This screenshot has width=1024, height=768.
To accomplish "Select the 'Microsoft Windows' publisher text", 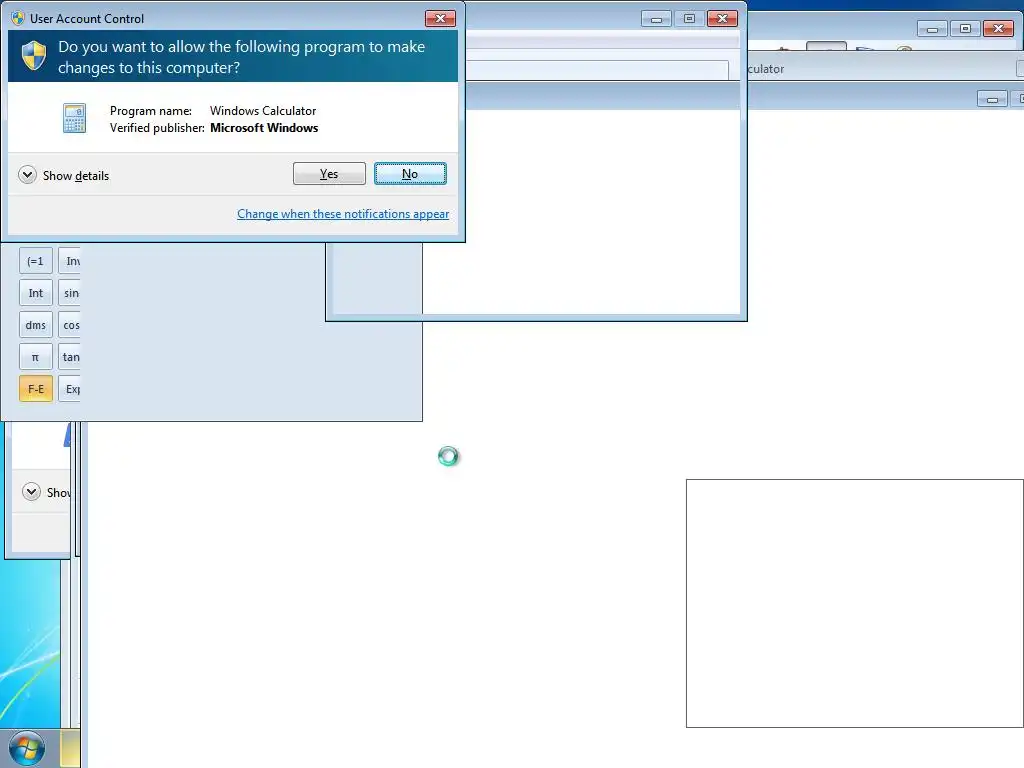I will [264, 127].
